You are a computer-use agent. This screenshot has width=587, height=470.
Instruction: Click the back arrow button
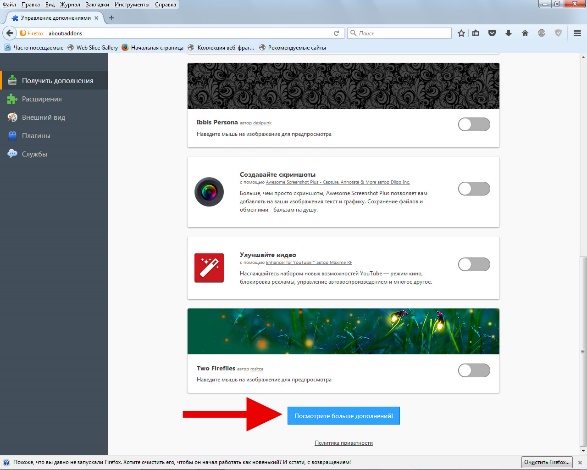click(x=9, y=33)
